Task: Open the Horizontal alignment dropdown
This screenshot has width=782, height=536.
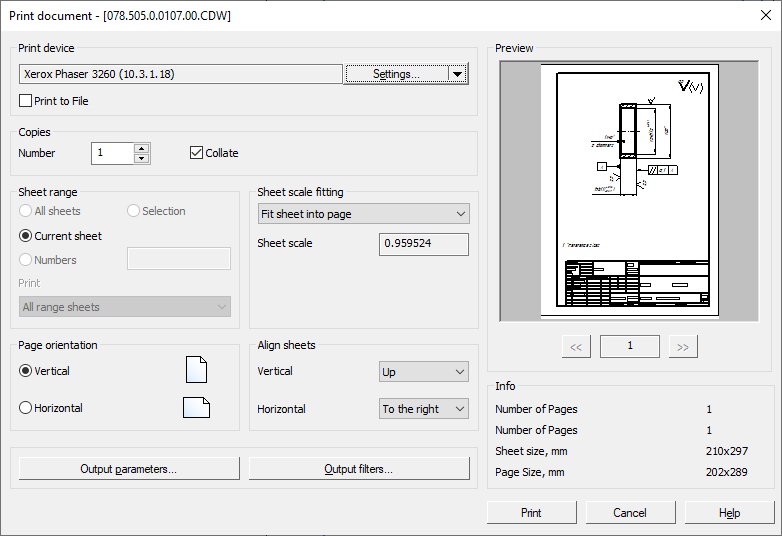Action: [x=424, y=409]
